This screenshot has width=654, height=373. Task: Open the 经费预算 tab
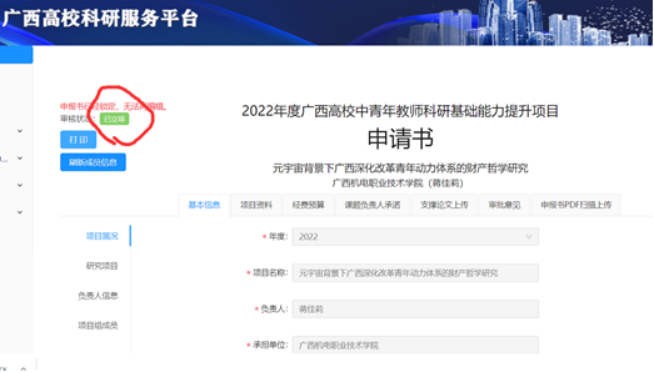tap(308, 205)
